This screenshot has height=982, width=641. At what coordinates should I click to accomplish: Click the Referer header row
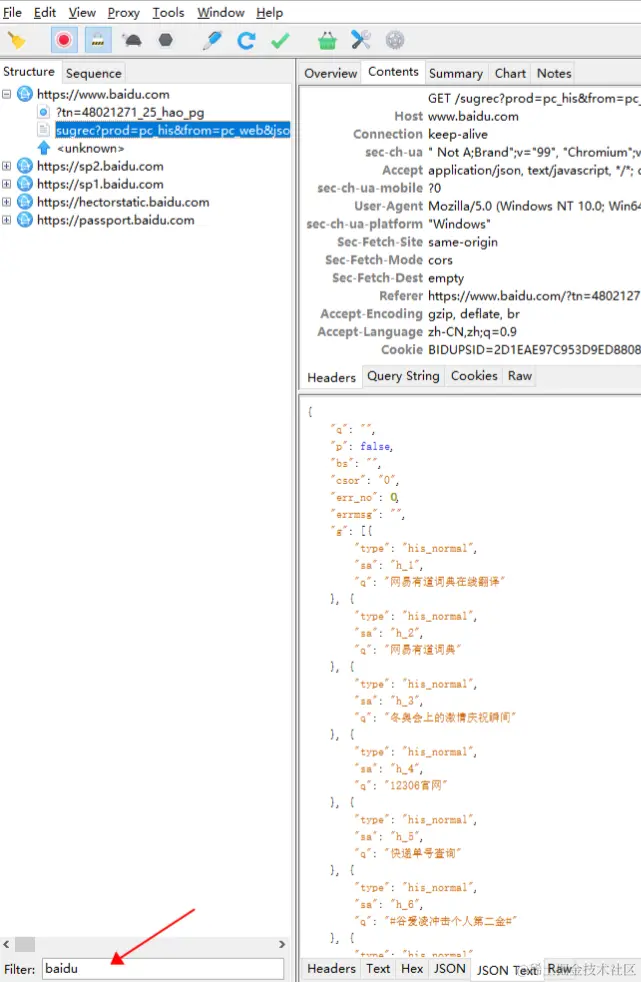471,296
